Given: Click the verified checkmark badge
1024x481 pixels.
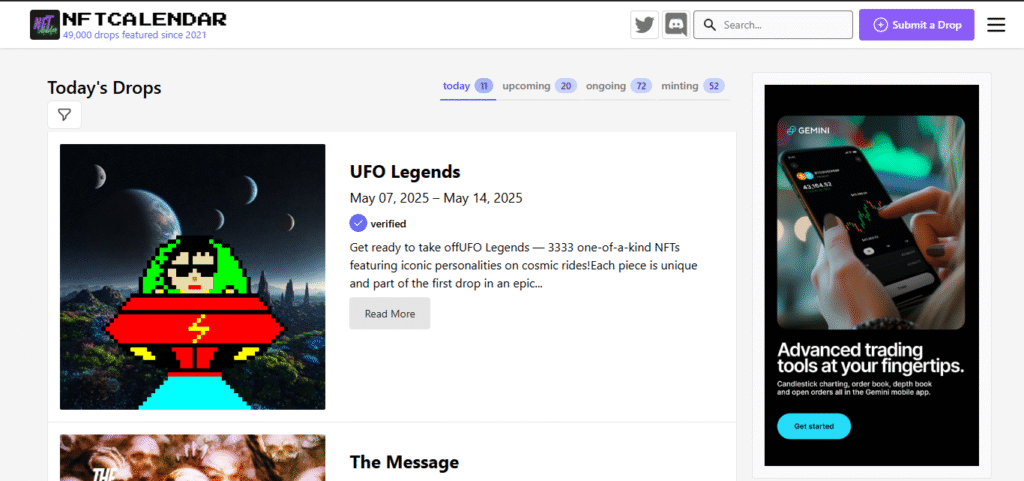Looking at the screenshot, I should 358,223.
